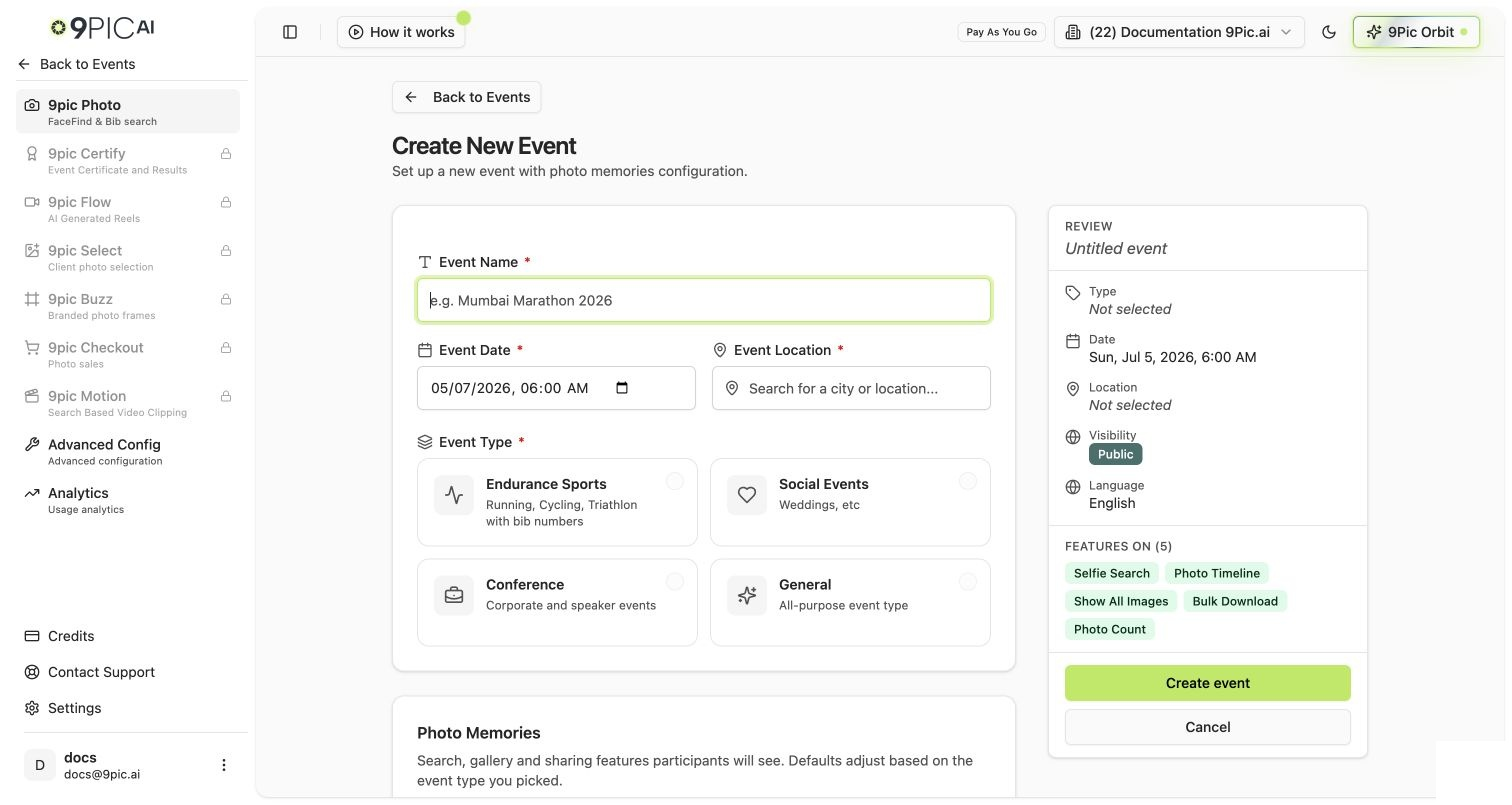This screenshot has height=805, width=1512.
Task: Open 9Pic Orbit button
Action: [x=1416, y=32]
